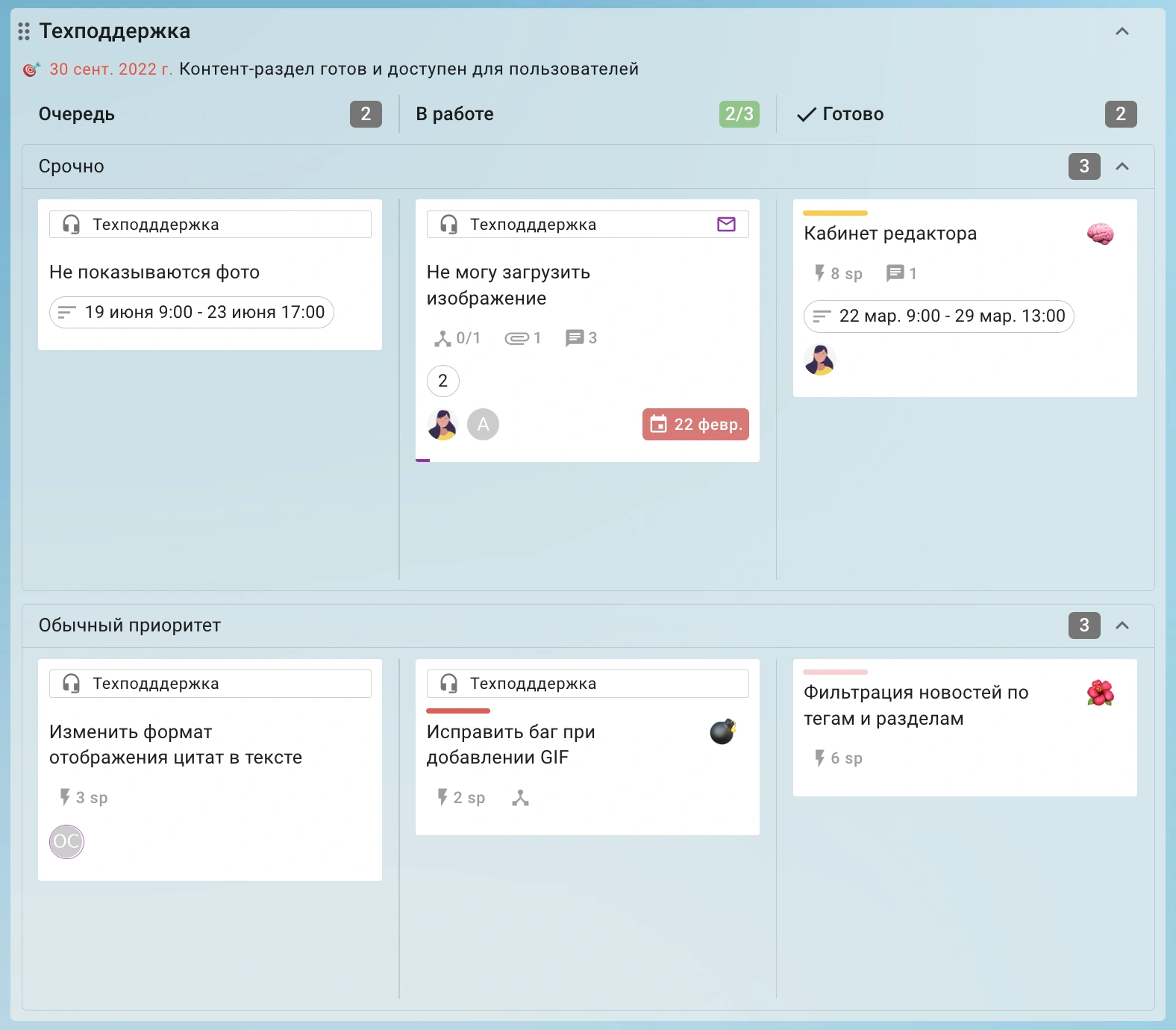Open the card Не показываются фото
This screenshot has width=1176, height=1030.
[154, 272]
